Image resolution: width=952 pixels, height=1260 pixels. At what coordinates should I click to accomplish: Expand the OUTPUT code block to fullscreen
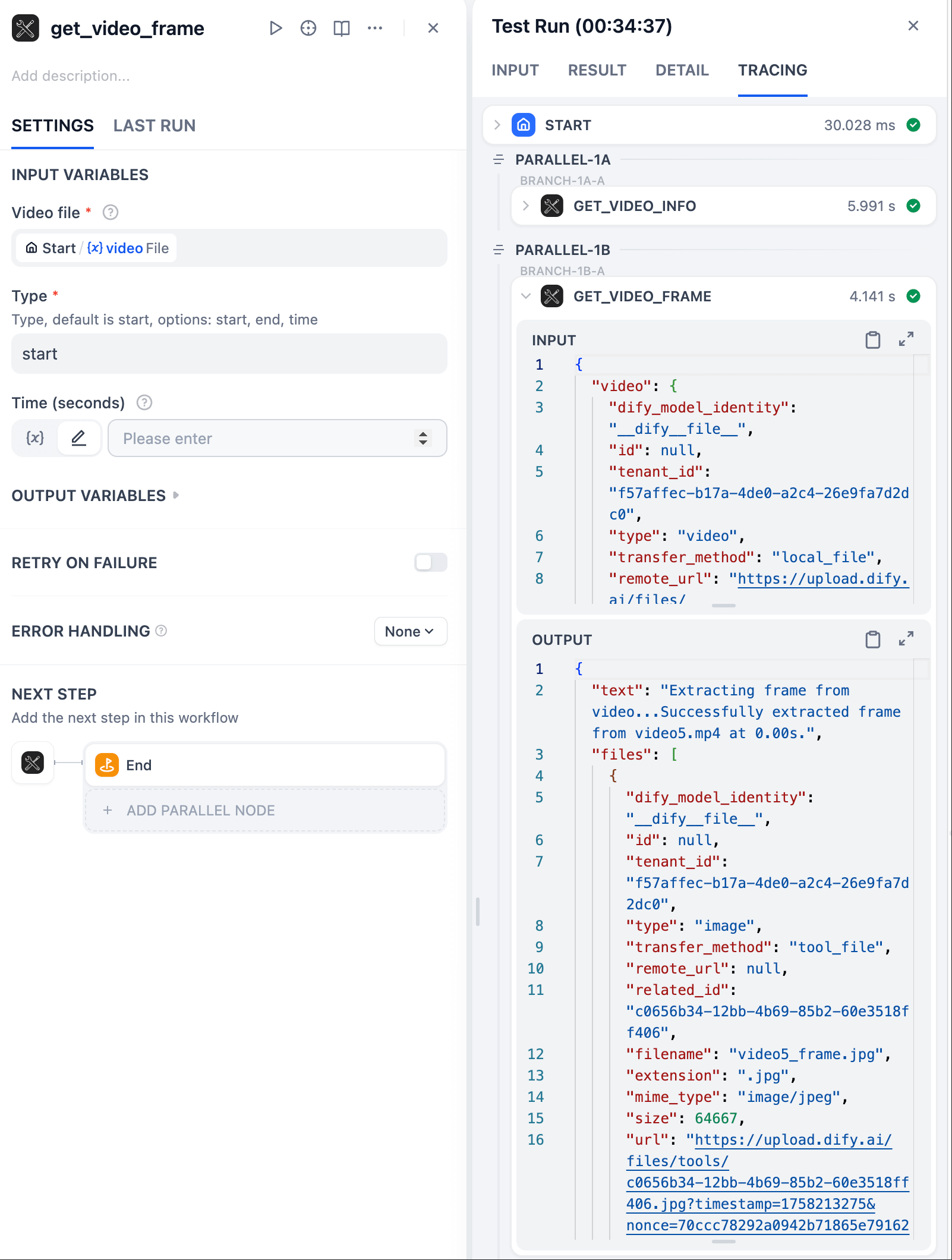pos(906,639)
